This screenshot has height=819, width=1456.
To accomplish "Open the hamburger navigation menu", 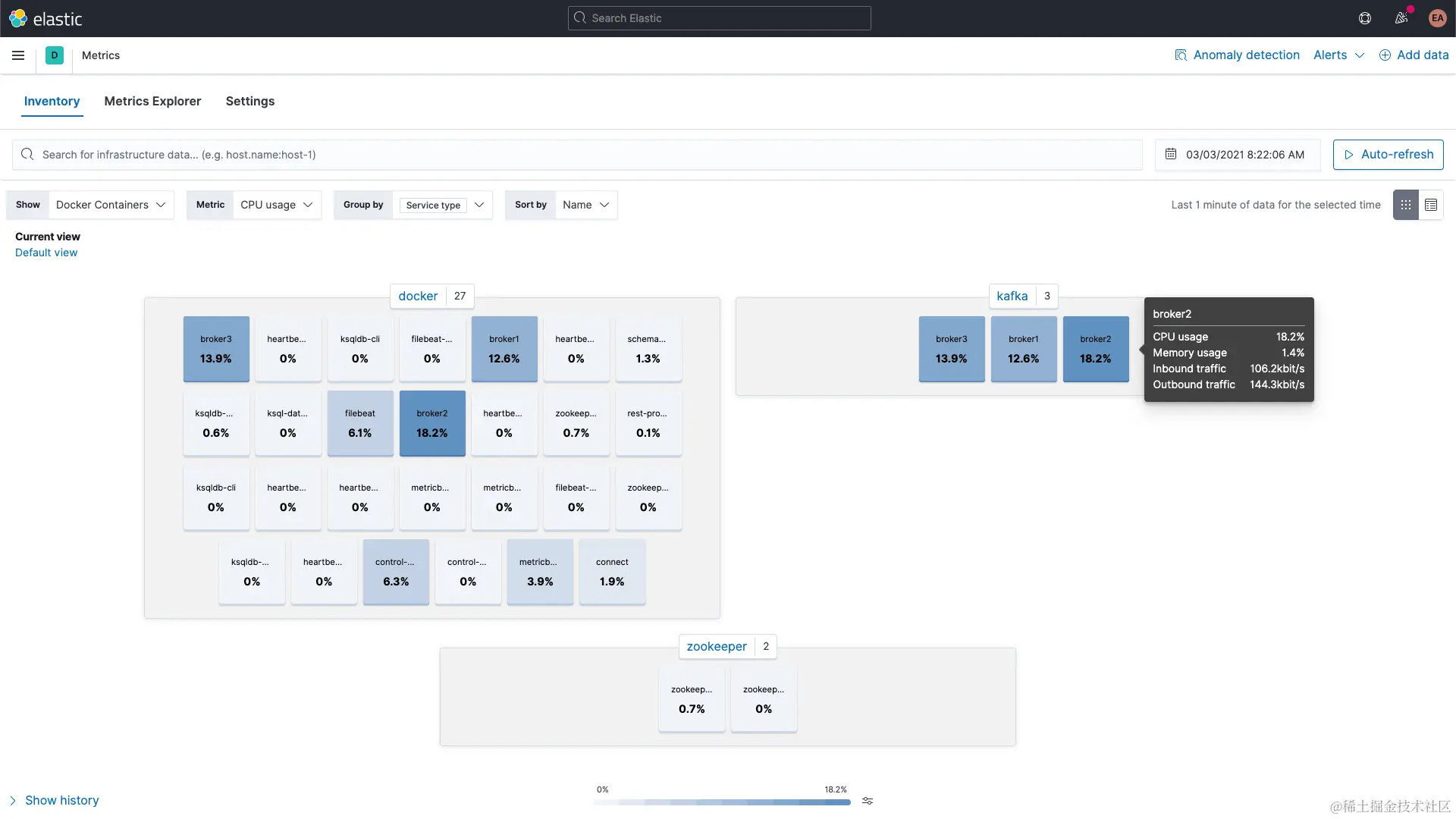I will click(18, 55).
